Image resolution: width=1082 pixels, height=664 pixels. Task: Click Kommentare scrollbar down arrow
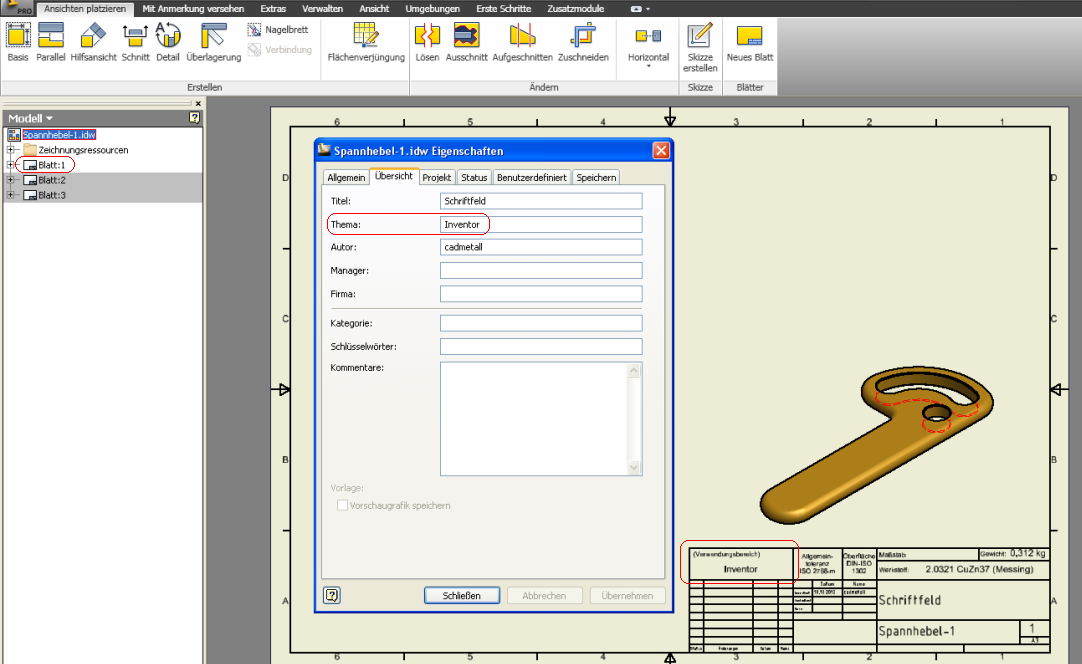point(634,467)
